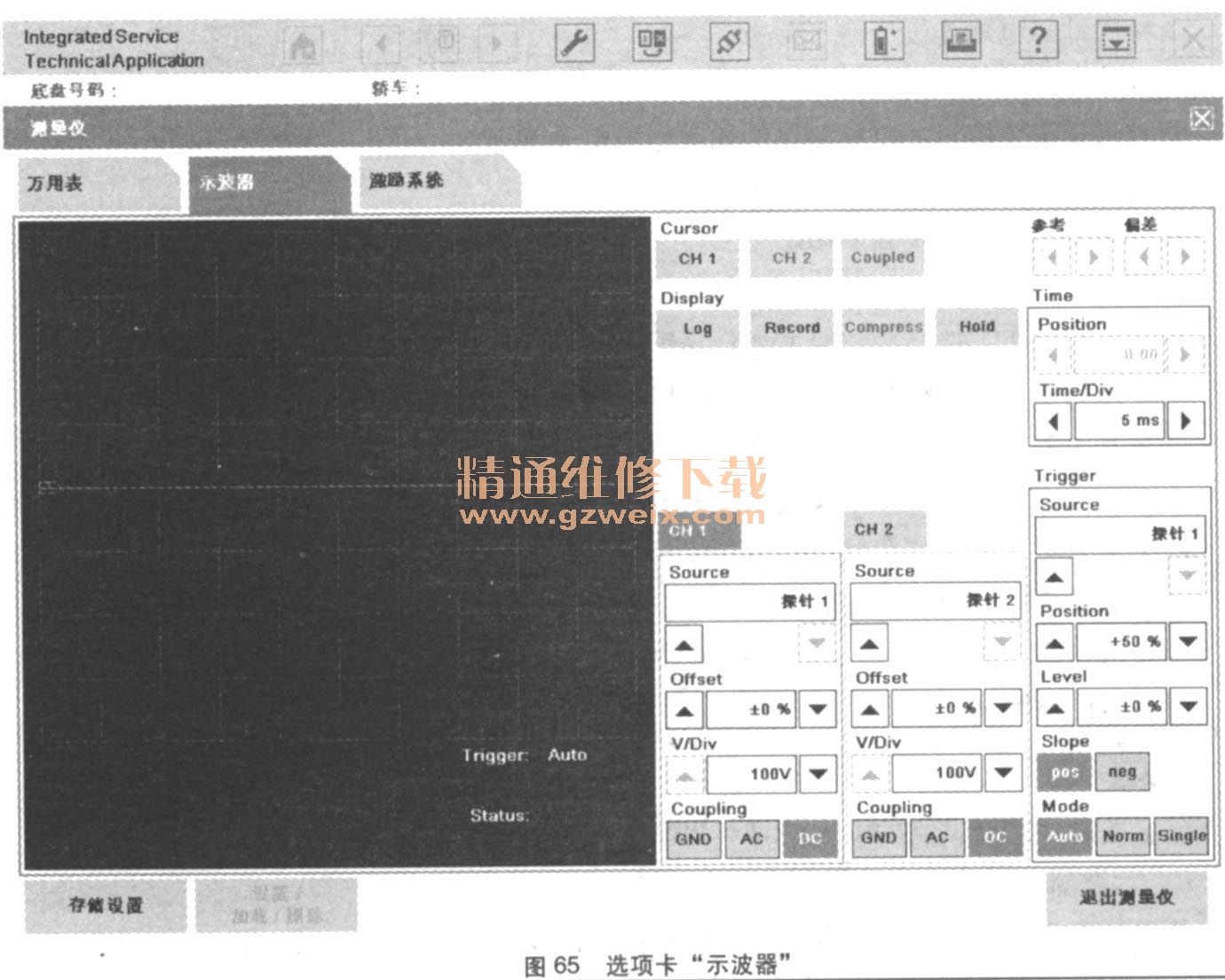This screenshot has width=1225, height=980.
Task: Toggle Coupled cursor option
Action: [882, 257]
